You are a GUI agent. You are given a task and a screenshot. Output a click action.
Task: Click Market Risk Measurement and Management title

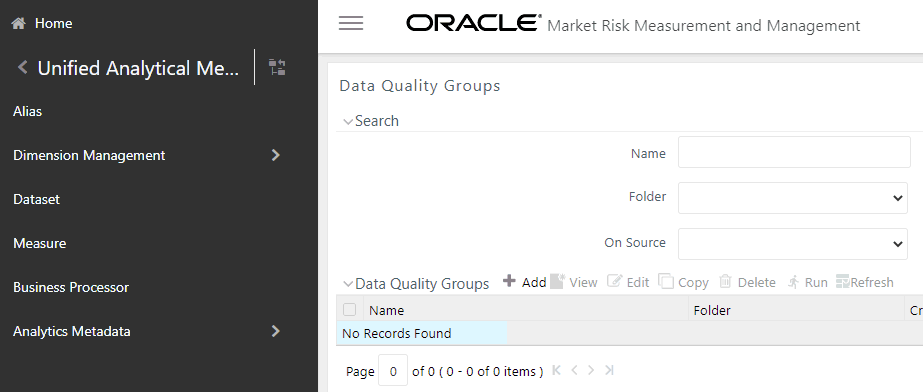tap(703, 26)
